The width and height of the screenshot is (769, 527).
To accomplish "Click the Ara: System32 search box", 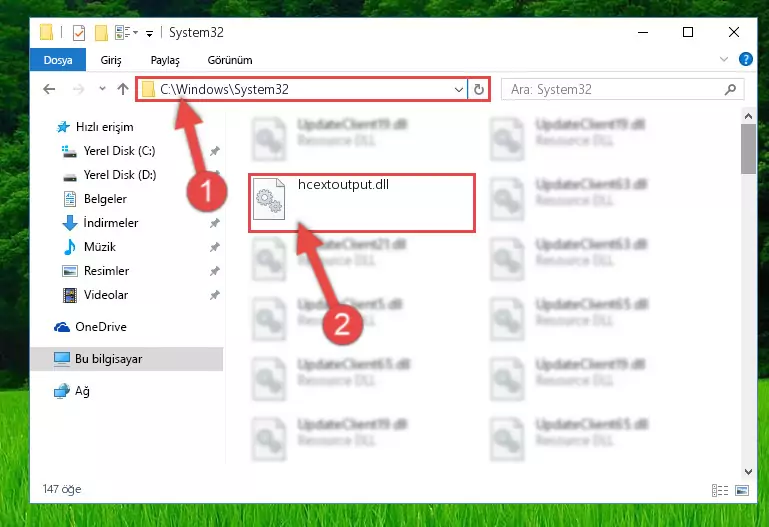I will (x=622, y=89).
